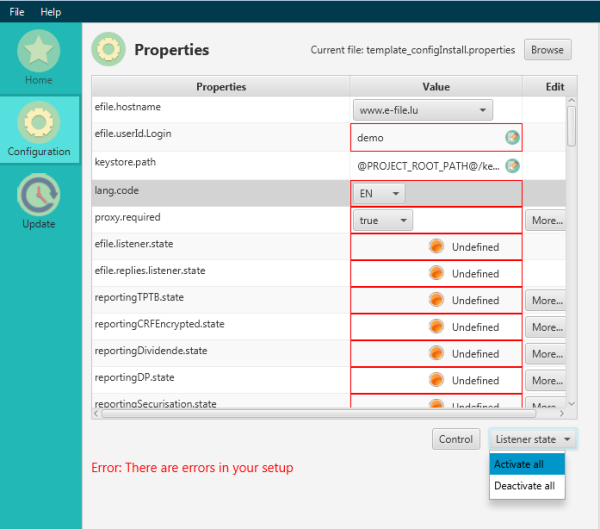Expand the proxy.required true dropdown
The height and width of the screenshot is (529, 600).
[382, 220]
